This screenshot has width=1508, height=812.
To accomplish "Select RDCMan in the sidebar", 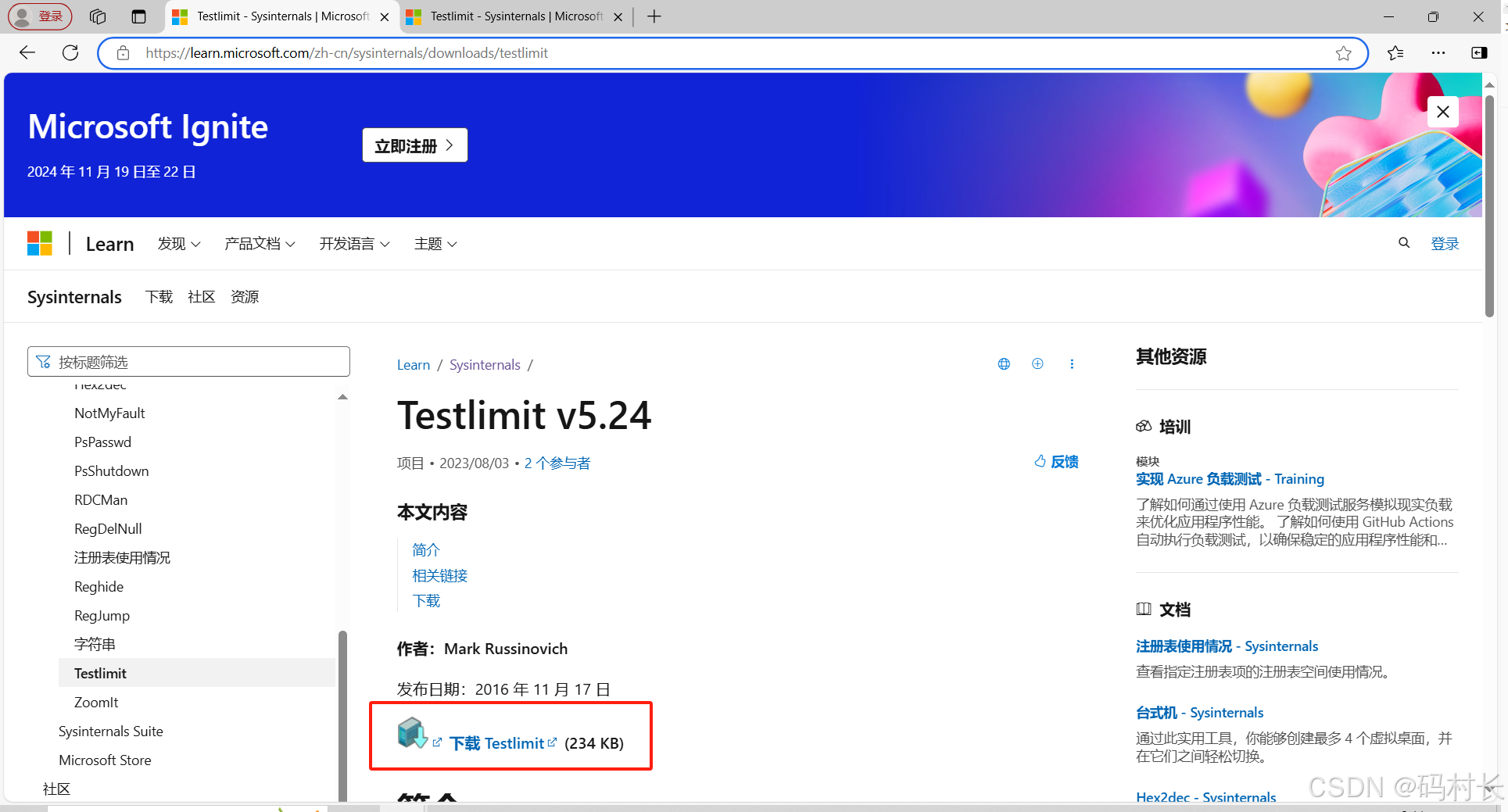I will coord(101,500).
